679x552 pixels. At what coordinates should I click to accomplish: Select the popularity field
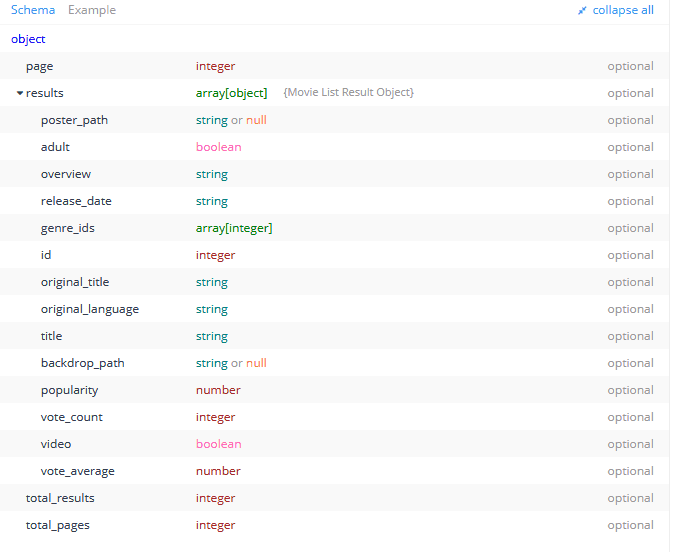[x=69, y=390]
